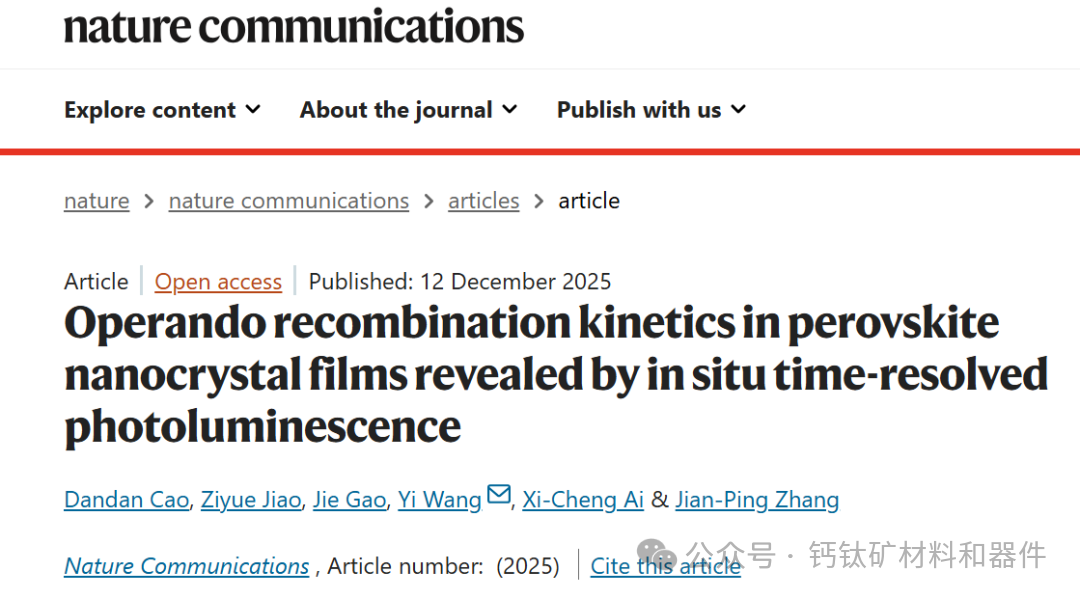The height and width of the screenshot is (598, 1080).
Task: Go to the nature breadcrumb link
Action: [x=96, y=201]
